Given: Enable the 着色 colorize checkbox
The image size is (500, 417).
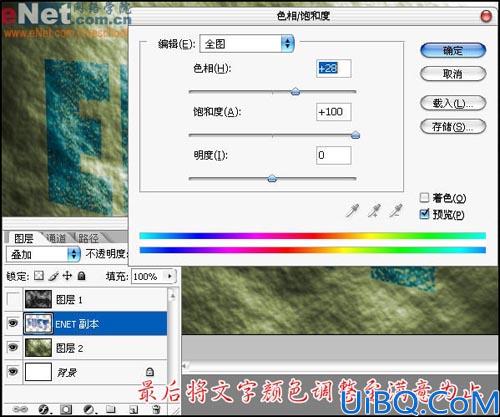Looking at the screenshot, I should point(424,198).
